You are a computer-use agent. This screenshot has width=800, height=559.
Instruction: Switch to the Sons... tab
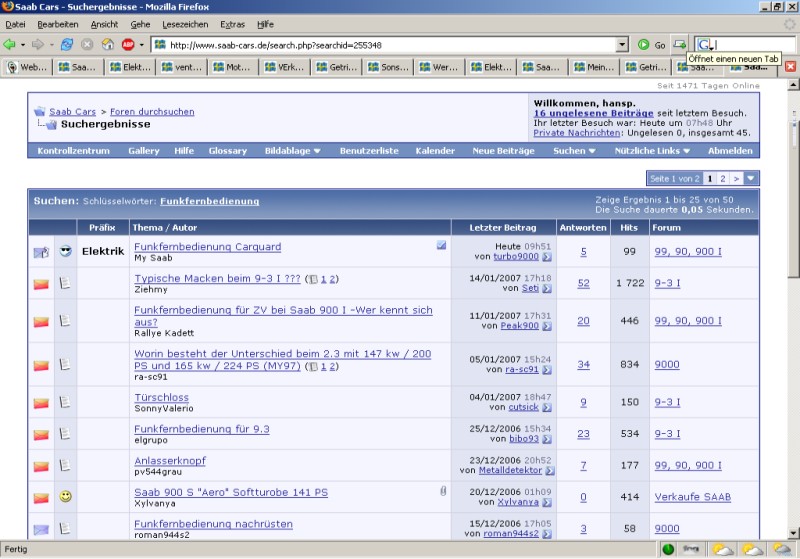(x=388, y=67)
